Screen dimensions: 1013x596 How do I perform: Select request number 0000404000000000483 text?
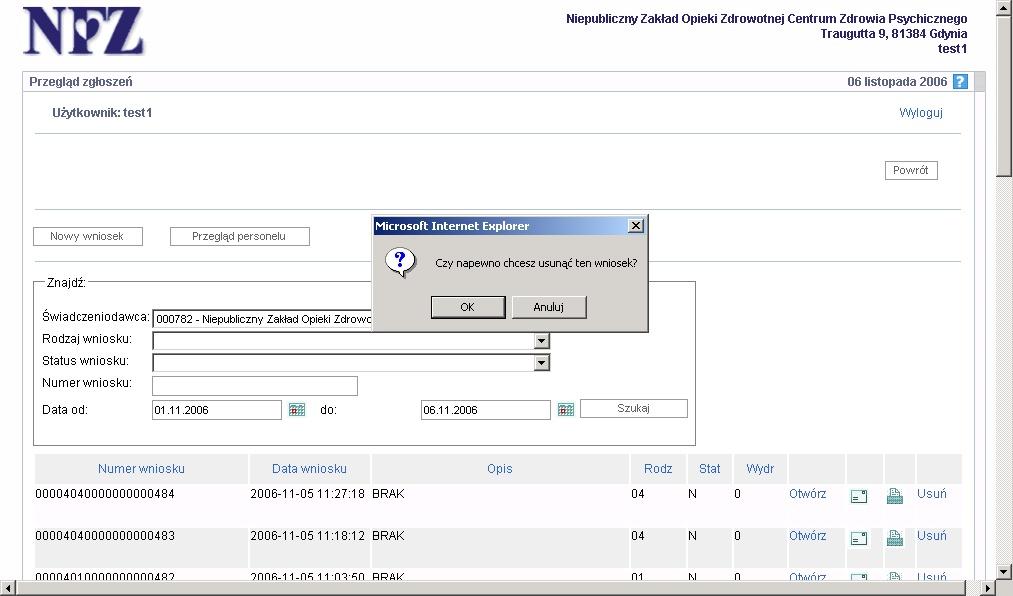[x=105, y=536]
